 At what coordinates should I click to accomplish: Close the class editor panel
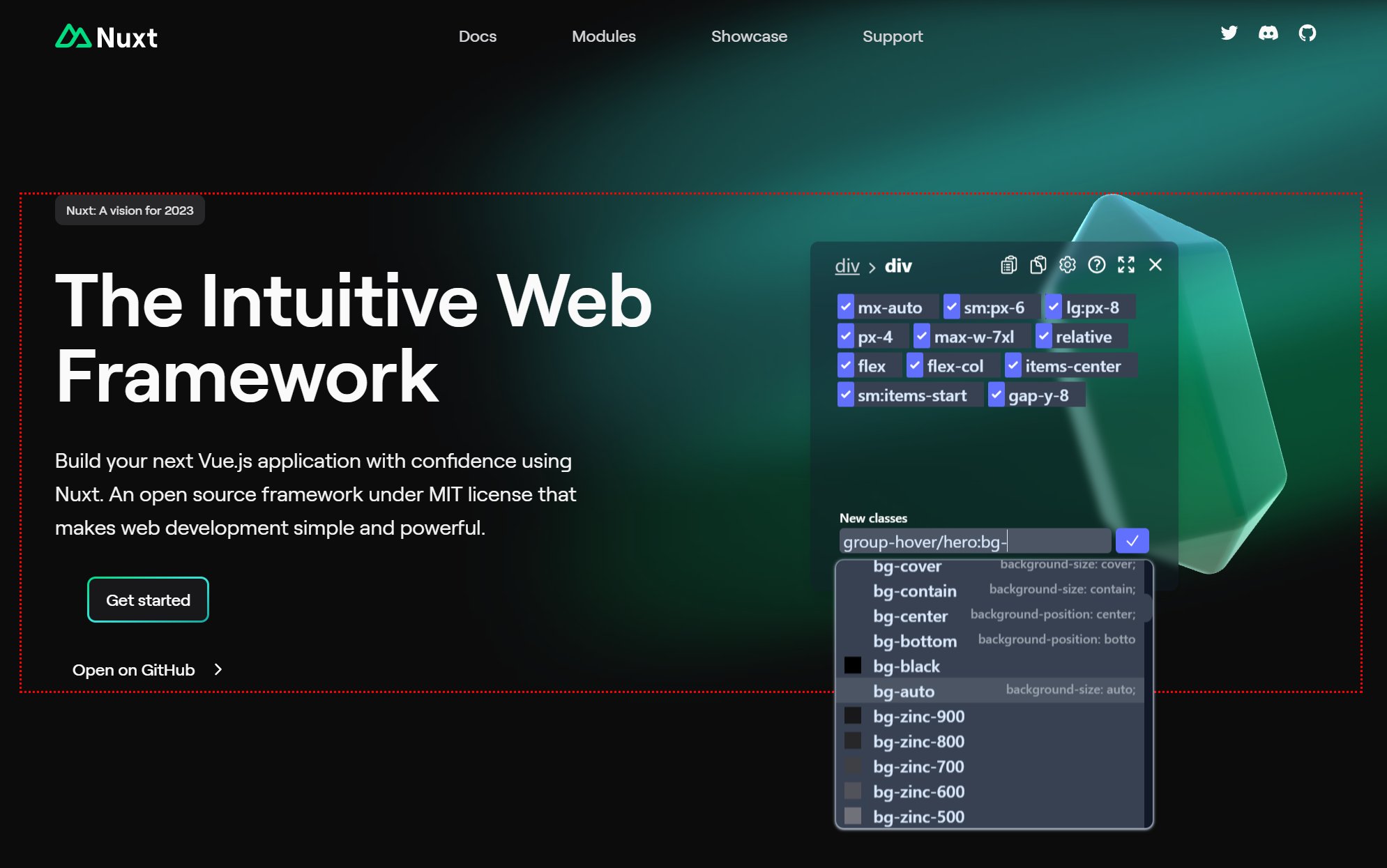pyautogui.click(x=1155, y=264)
